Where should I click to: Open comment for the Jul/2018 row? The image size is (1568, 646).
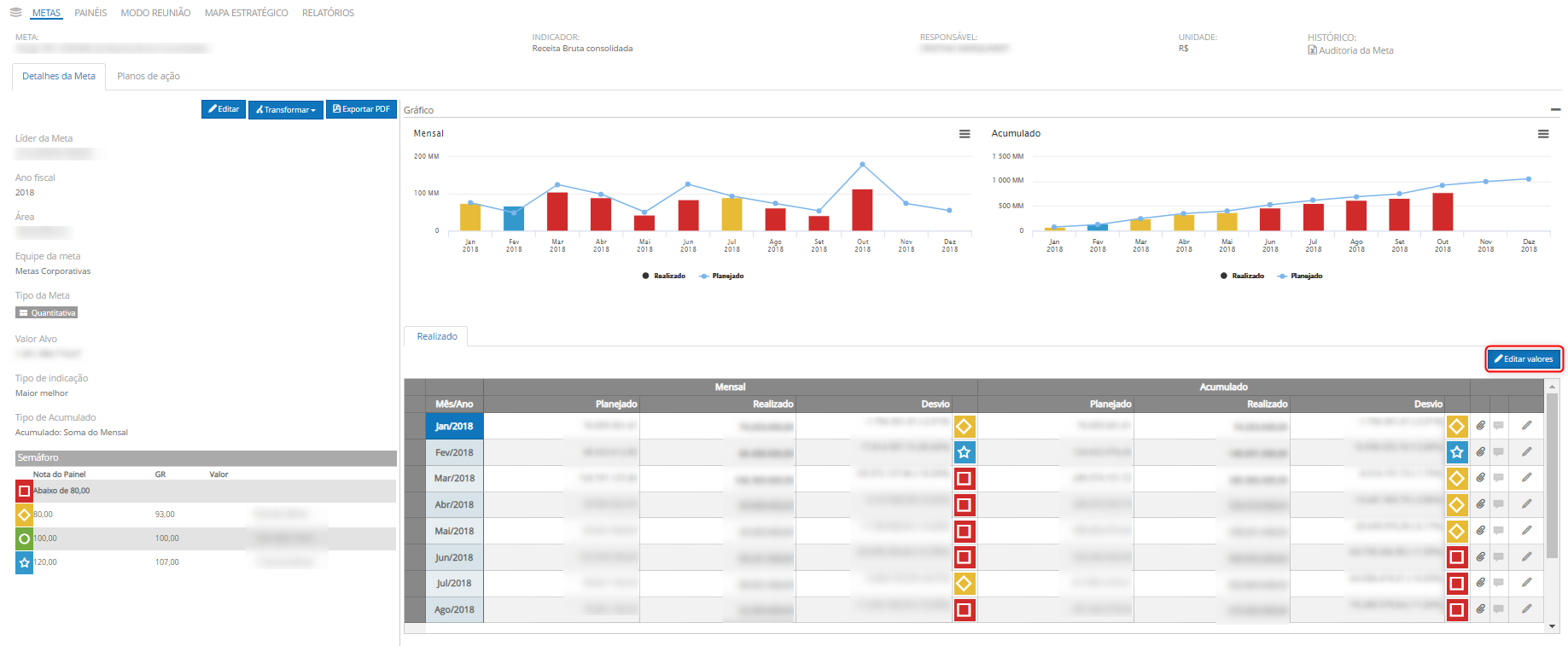coord(1499,583)
